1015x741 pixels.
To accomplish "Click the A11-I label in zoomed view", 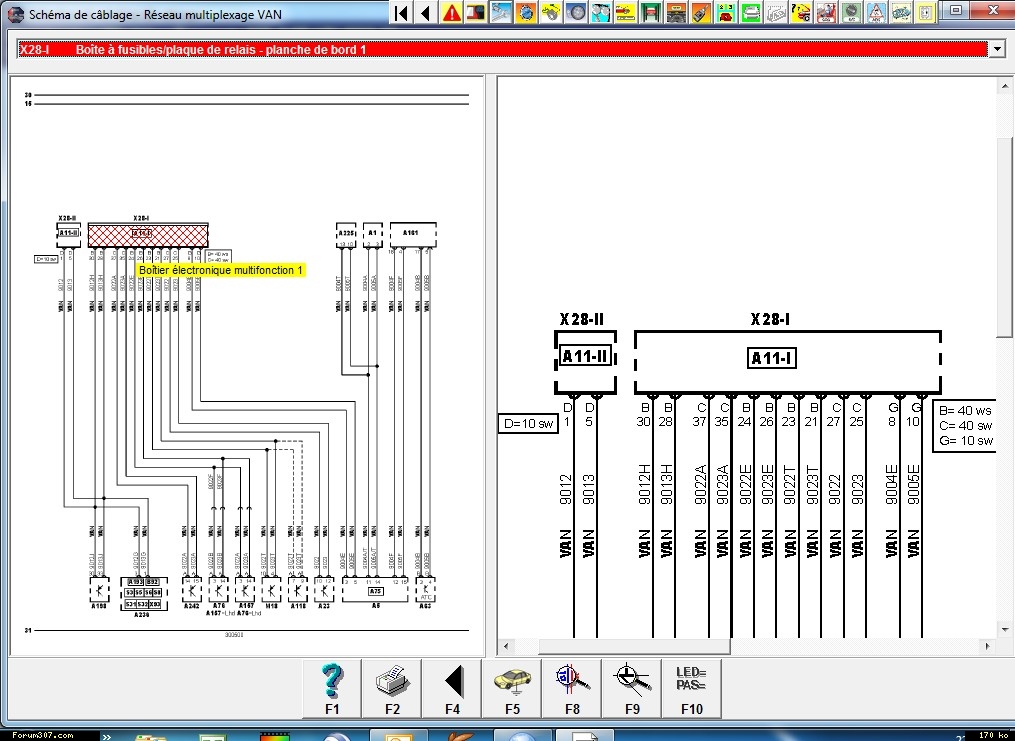I will point(771,358).
